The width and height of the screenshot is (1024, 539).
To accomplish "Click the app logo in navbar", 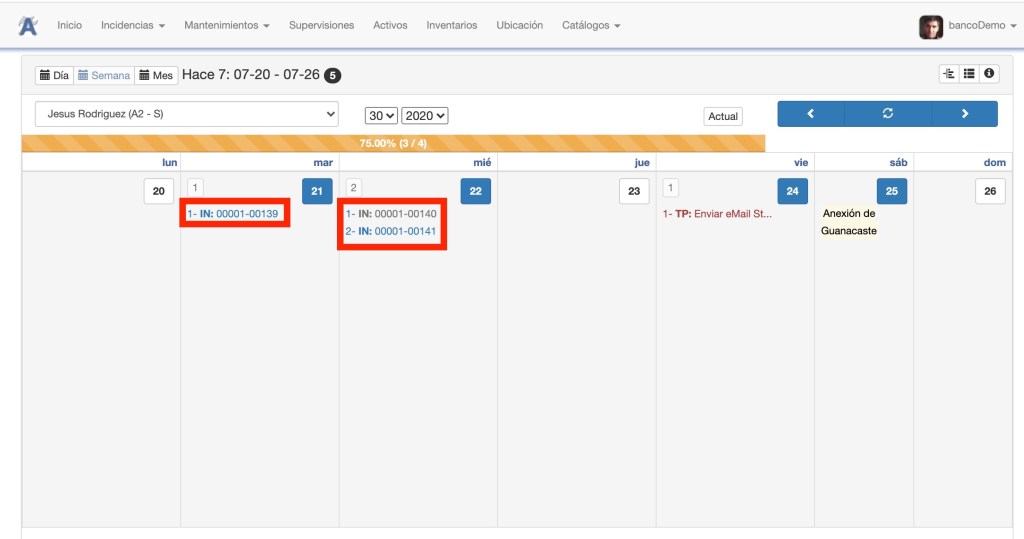I will tap(28, 26).
